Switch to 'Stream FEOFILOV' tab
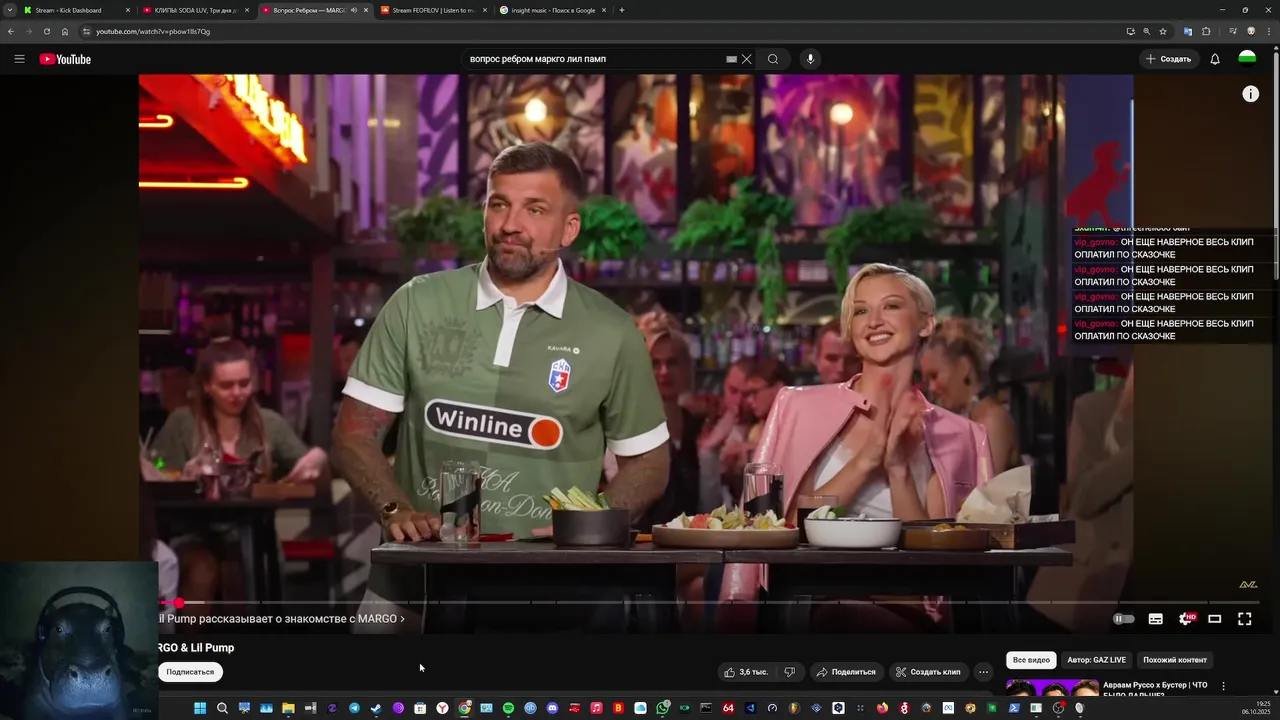 (433, 10)
